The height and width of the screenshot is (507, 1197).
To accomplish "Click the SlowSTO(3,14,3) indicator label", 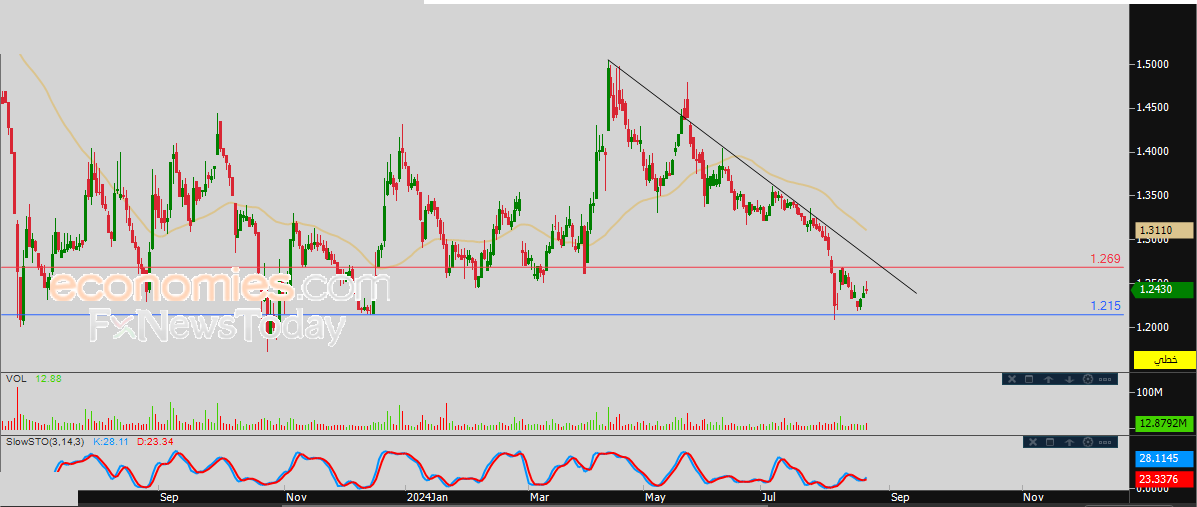I will pyautogui.click(x=46, y=441).
